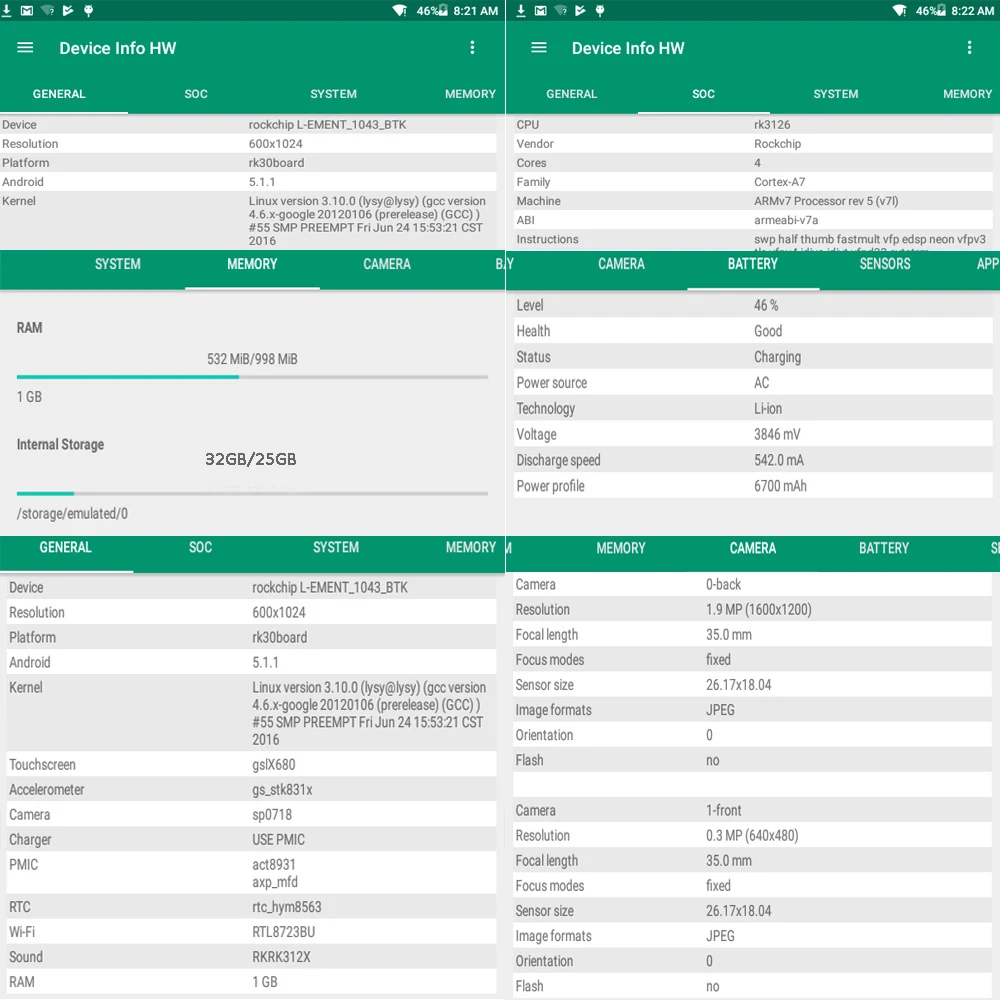
Task: Tap the Resolution row showing 0.3 MP (640x480)
Action: pos(753,835)
